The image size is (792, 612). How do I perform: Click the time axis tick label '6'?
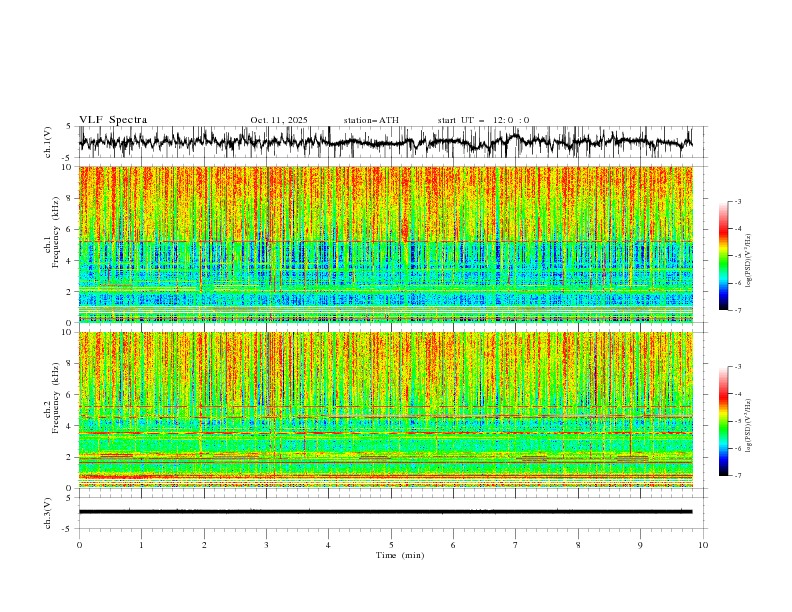(453, 545)
